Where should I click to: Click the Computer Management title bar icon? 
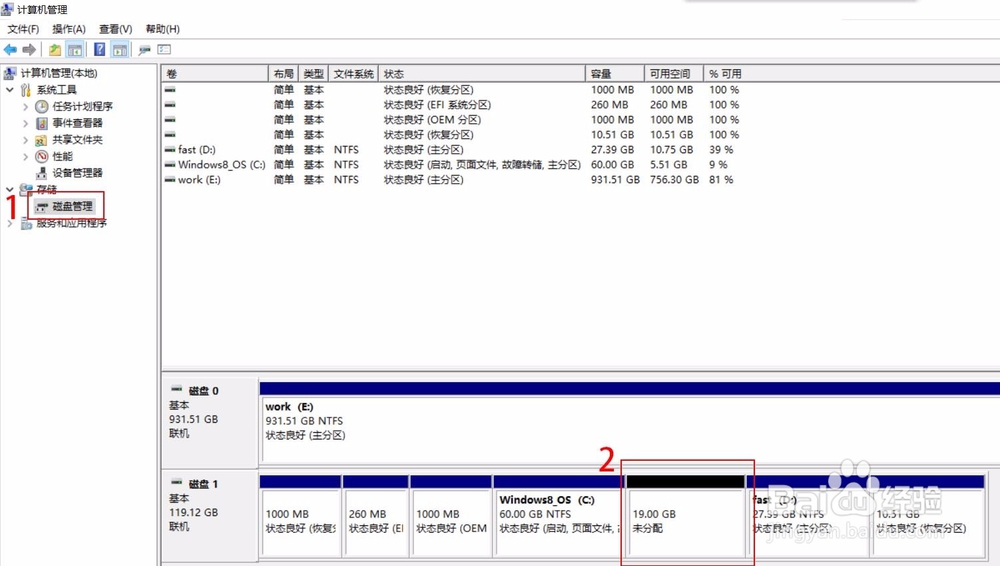(7, 9)
